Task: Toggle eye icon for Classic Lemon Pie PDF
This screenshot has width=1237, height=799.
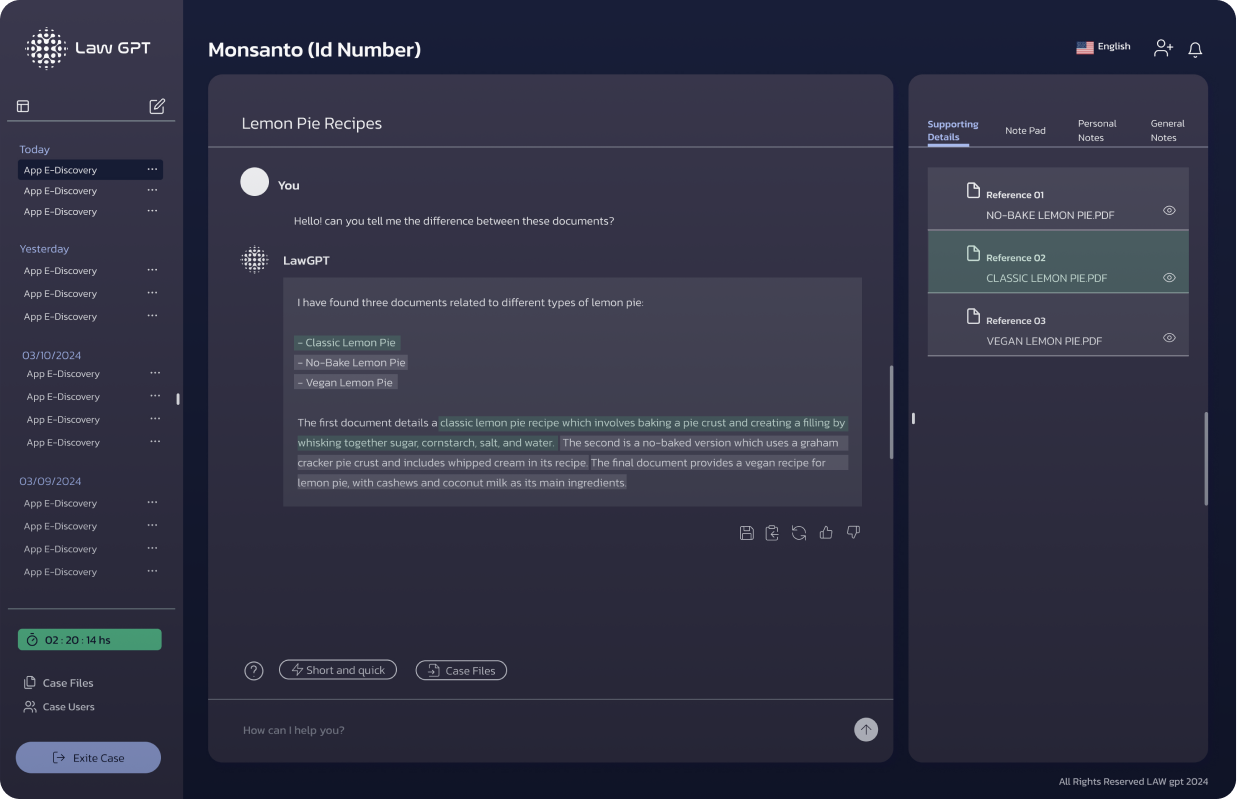Action: [1169, 278]
